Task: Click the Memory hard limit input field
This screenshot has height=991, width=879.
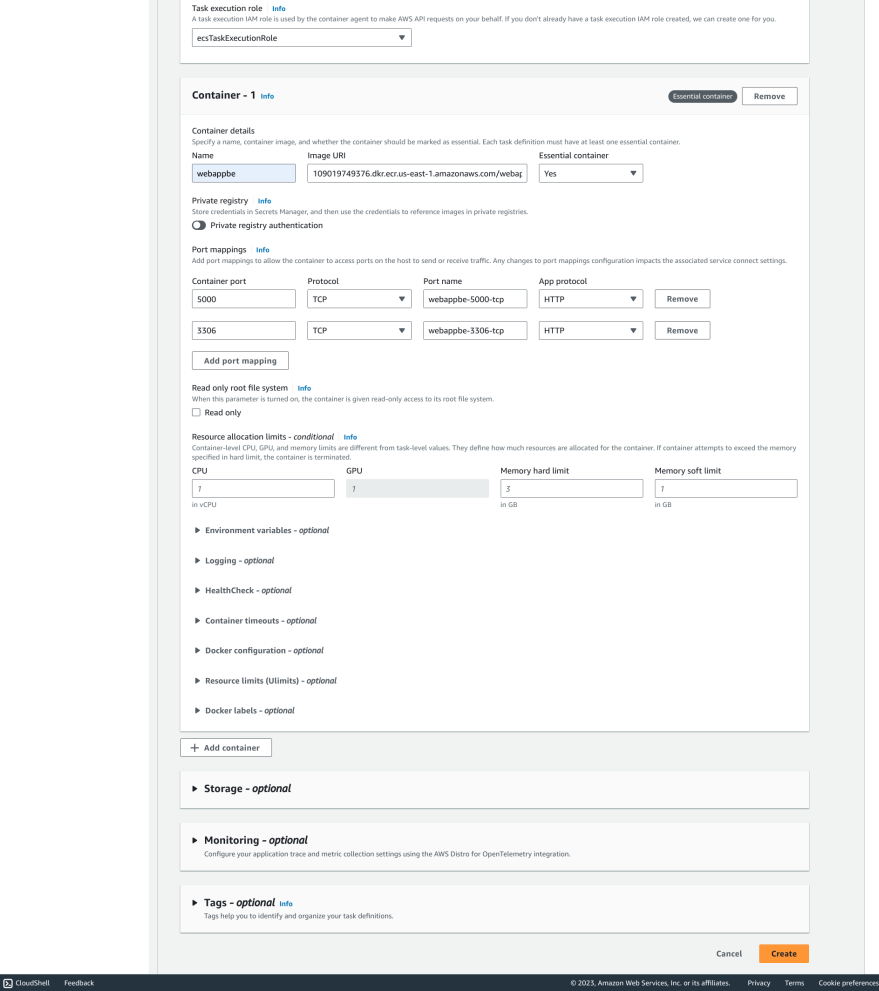Action: (x=571, y=488)
